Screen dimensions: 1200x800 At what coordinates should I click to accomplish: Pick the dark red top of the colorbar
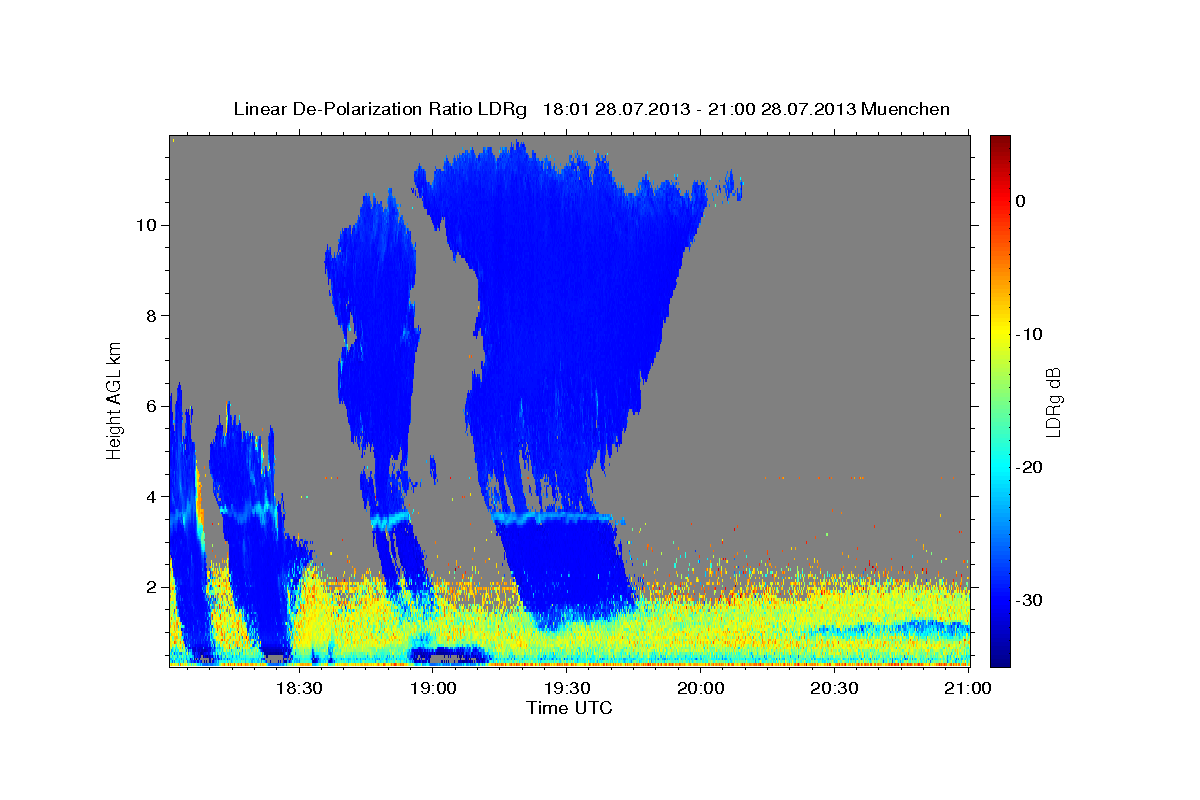tap(1000, 142)
